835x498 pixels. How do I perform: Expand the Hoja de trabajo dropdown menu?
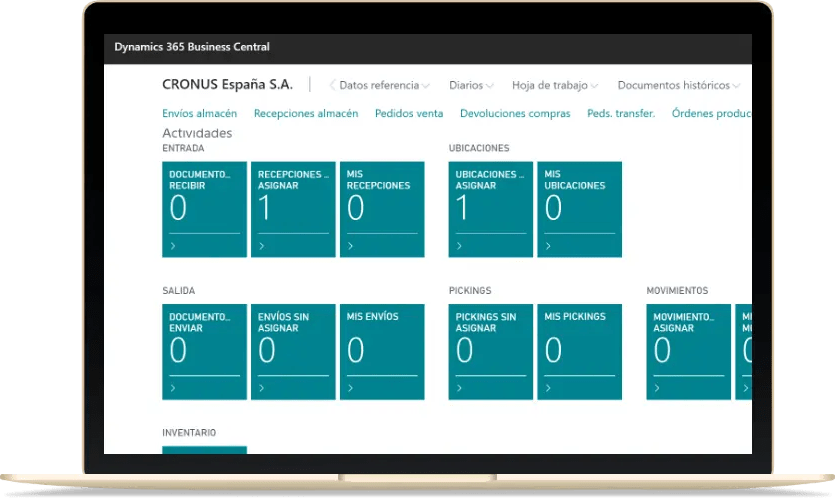tap(555, 86)
